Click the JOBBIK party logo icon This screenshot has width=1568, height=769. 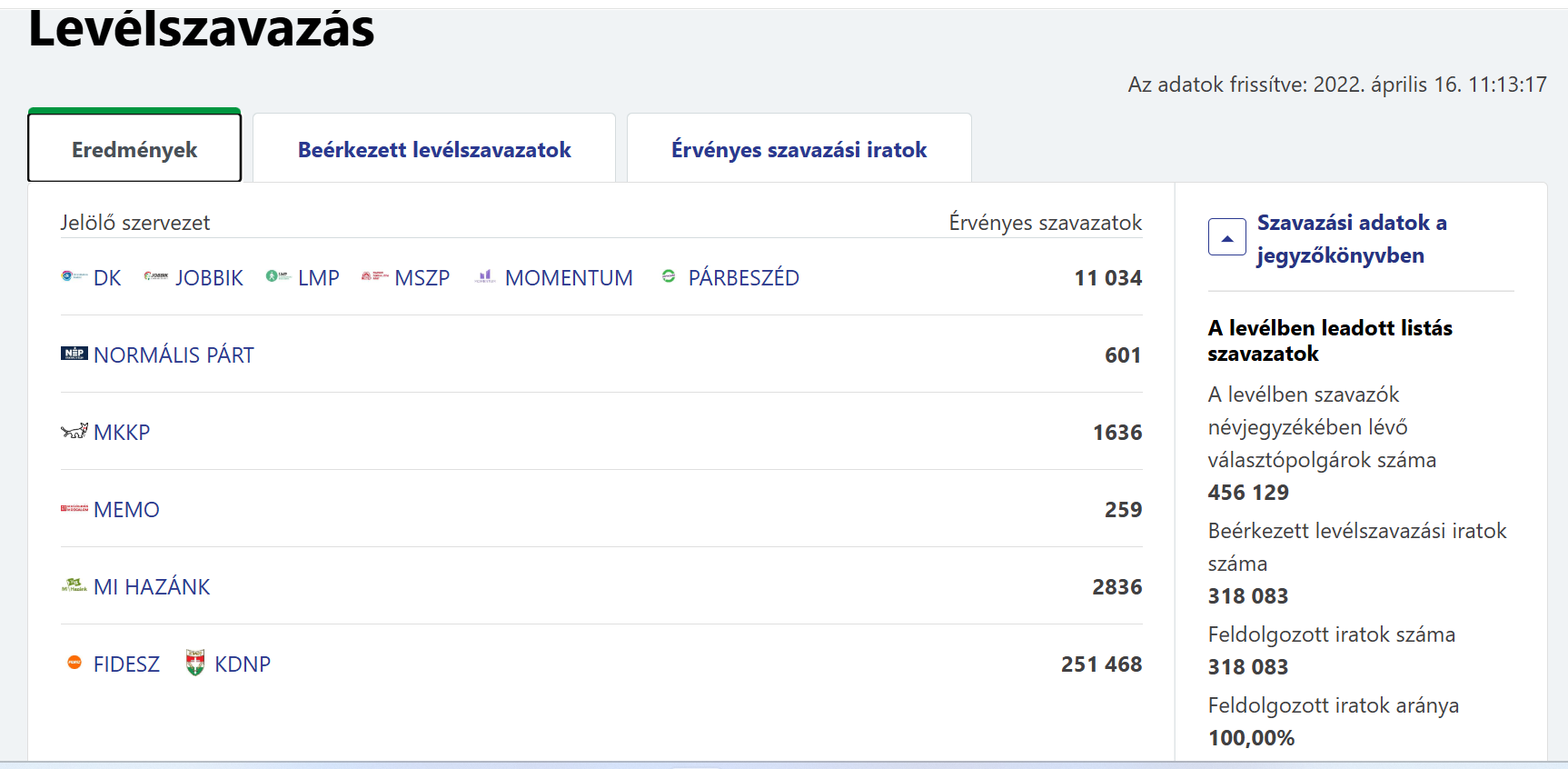pyautogui.click(x=155, y=276)
